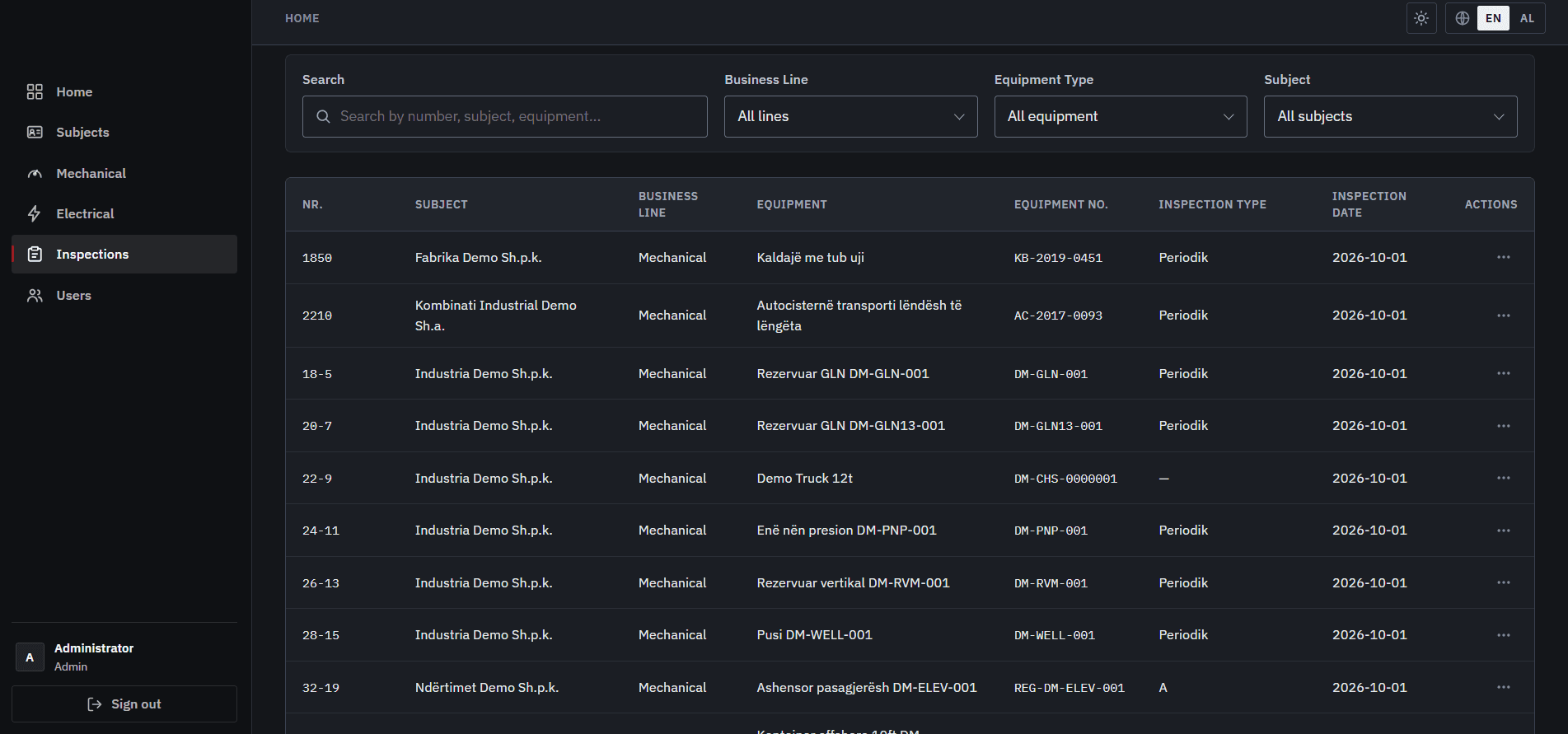Click the Mechanical gauge icon in sidebar
Image resolution: width=1568 pixels, height=734 pixels.
click(x=35, y=174)
